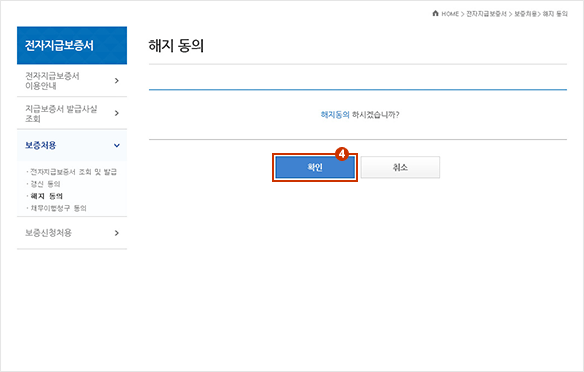Open 지급보증서 발급사실 조회 menu item
Screen dimensions: 584x372
[72, 113]
